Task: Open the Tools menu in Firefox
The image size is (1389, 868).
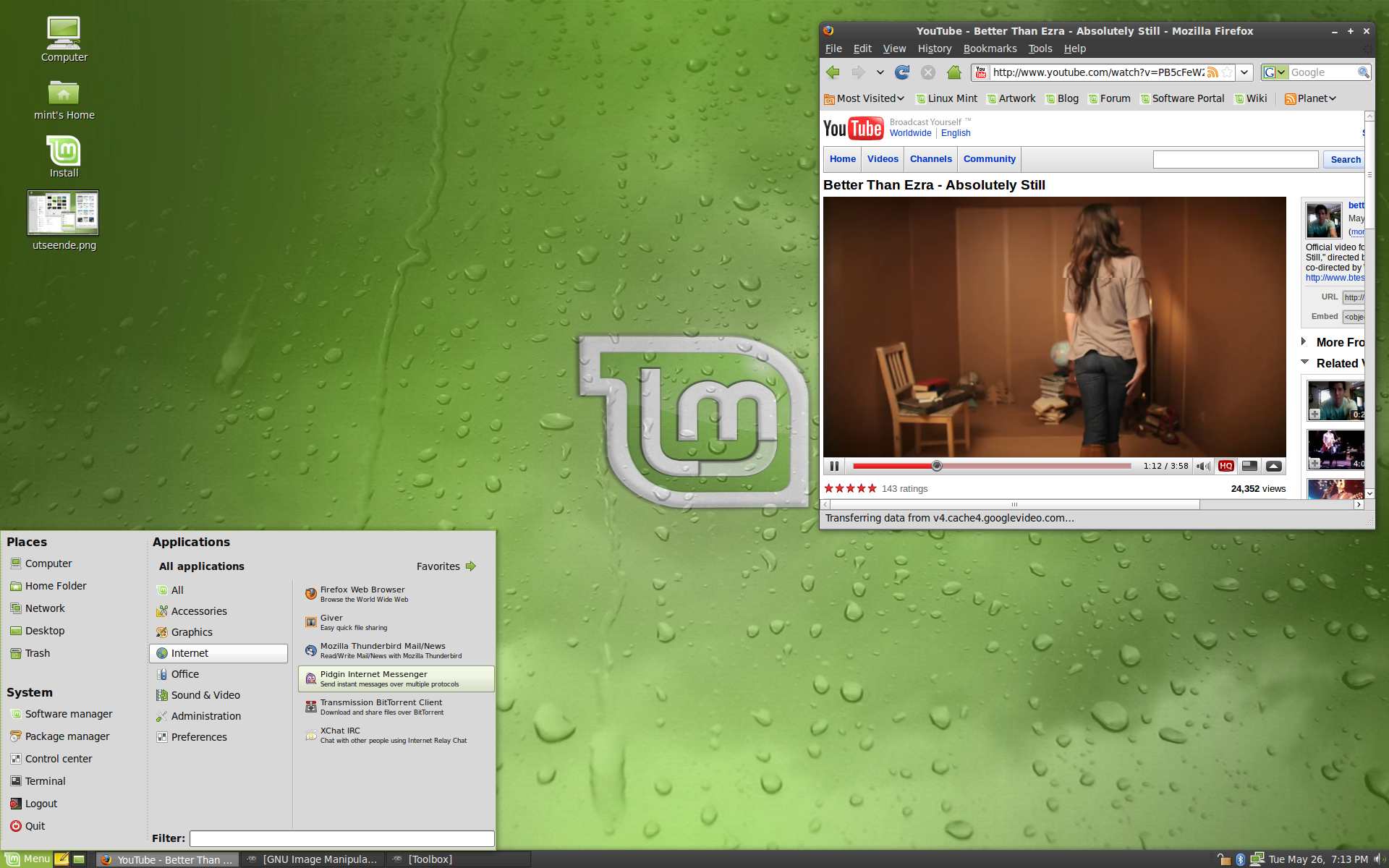Action: click(1040, 48)
